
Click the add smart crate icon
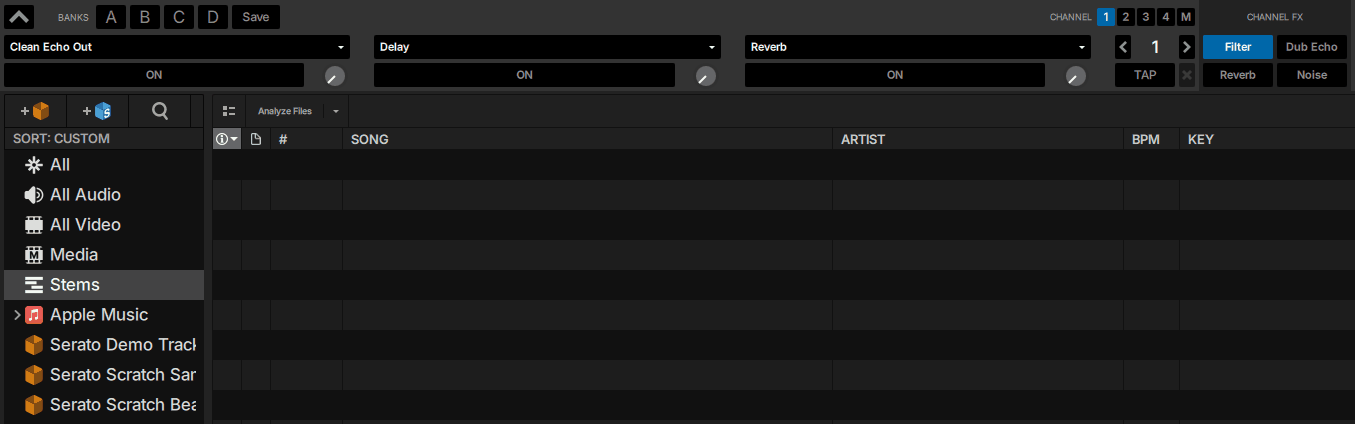click(x=97, y=111)
